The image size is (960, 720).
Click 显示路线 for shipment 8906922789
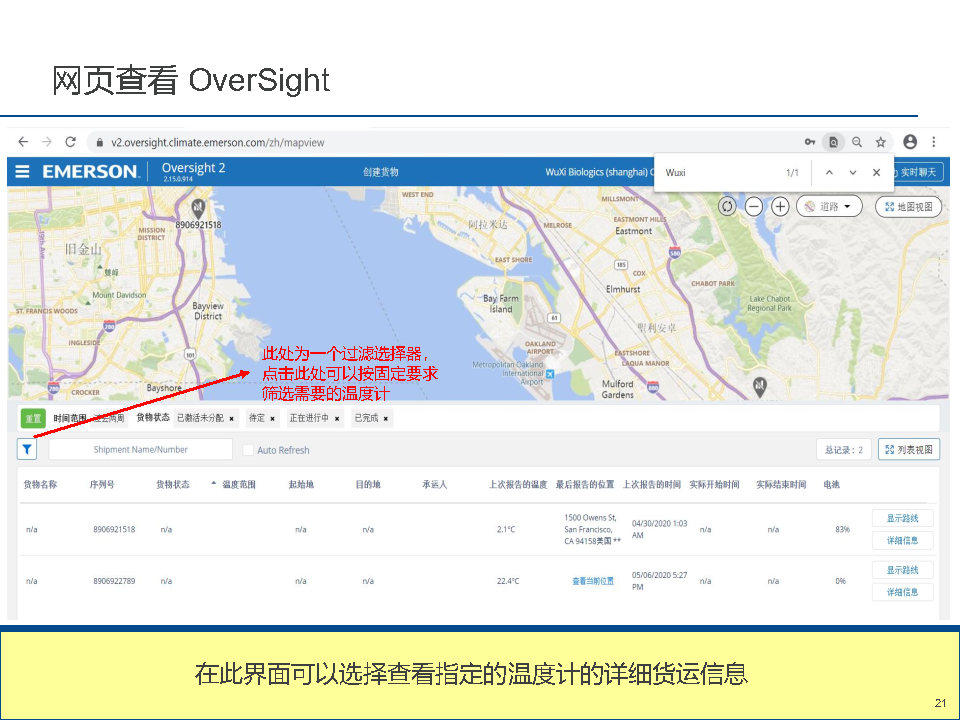point(902,570)
